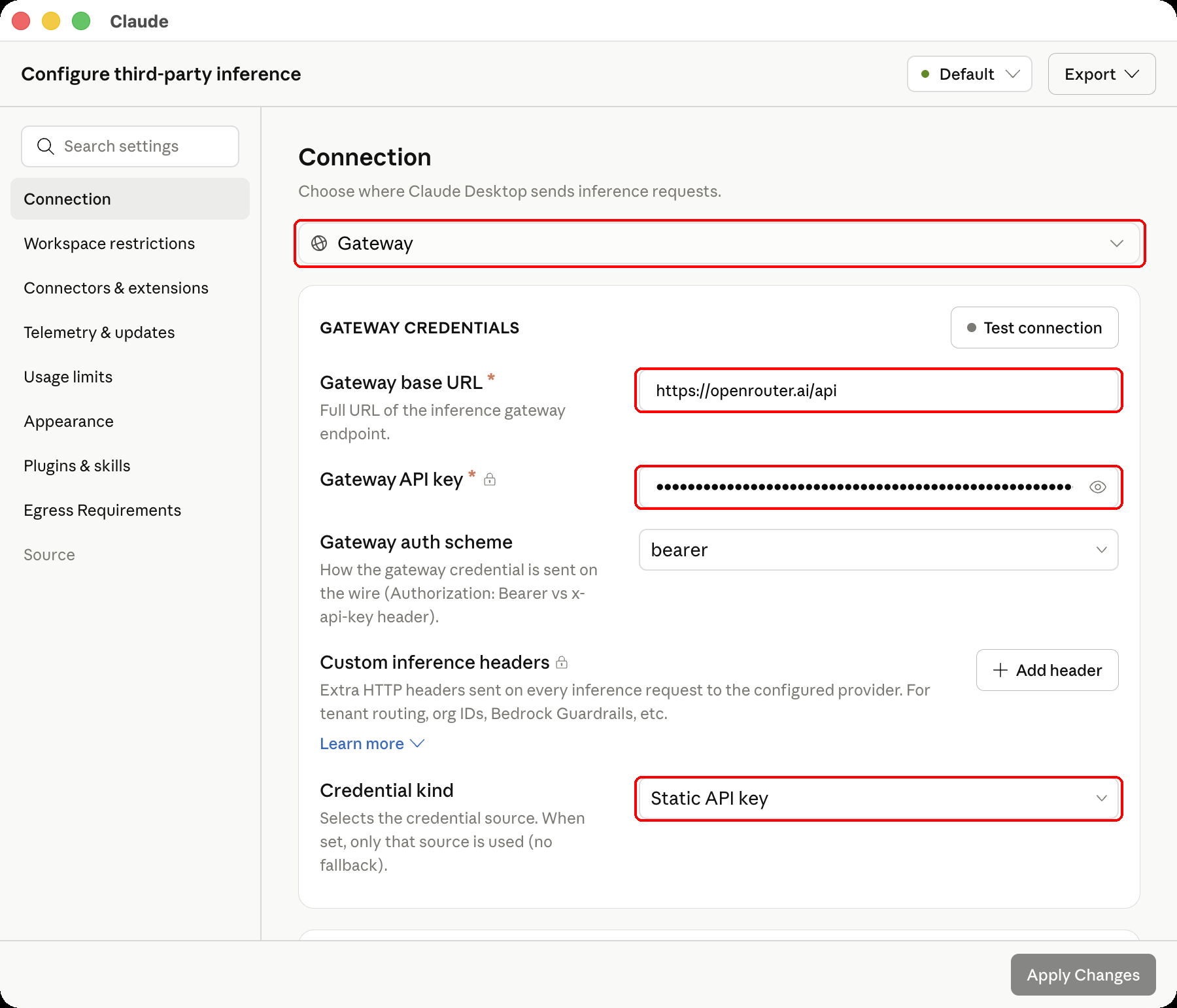Click the green macOS zoom window button
Screen dimensions: 1177x1008
click(x=81, y=21)
